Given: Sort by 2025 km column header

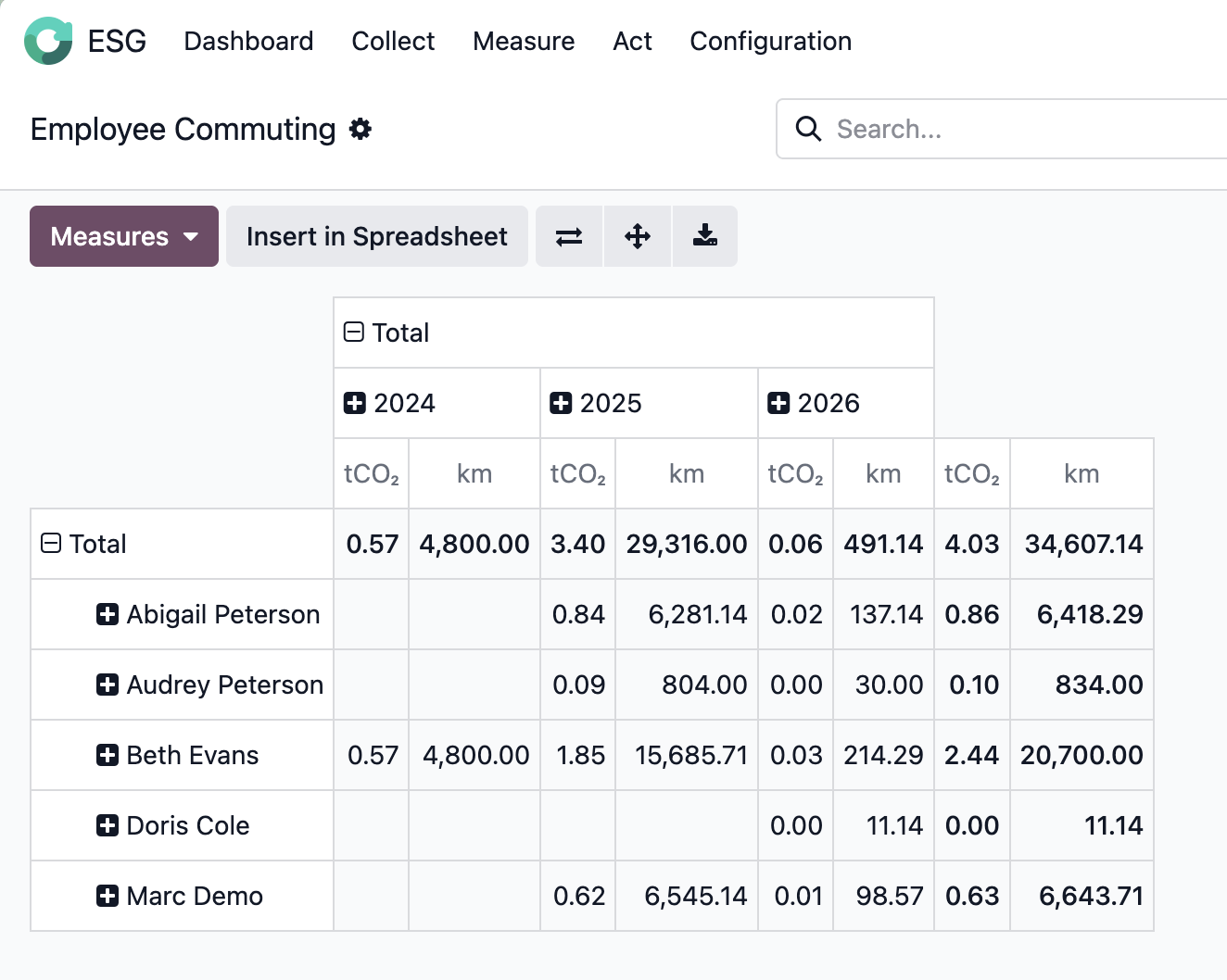Looking at the screenshot, I should coord(686,473).
